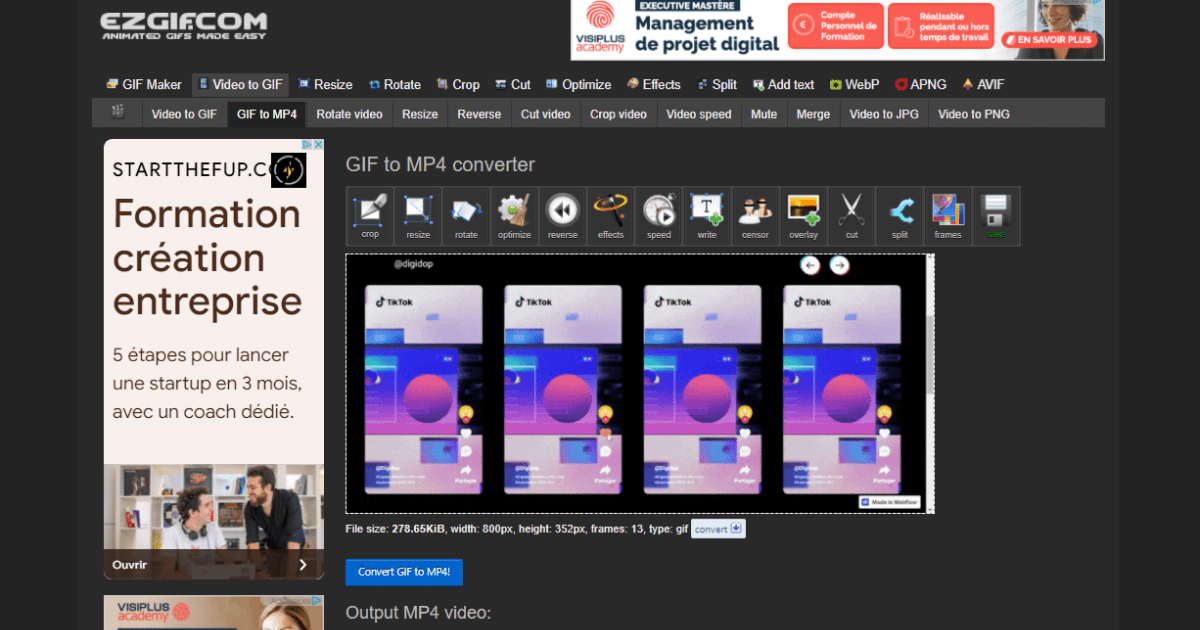Open the Optimize main menu item
The height and width of the screenshot is (630, 1200).
[578, 85]
